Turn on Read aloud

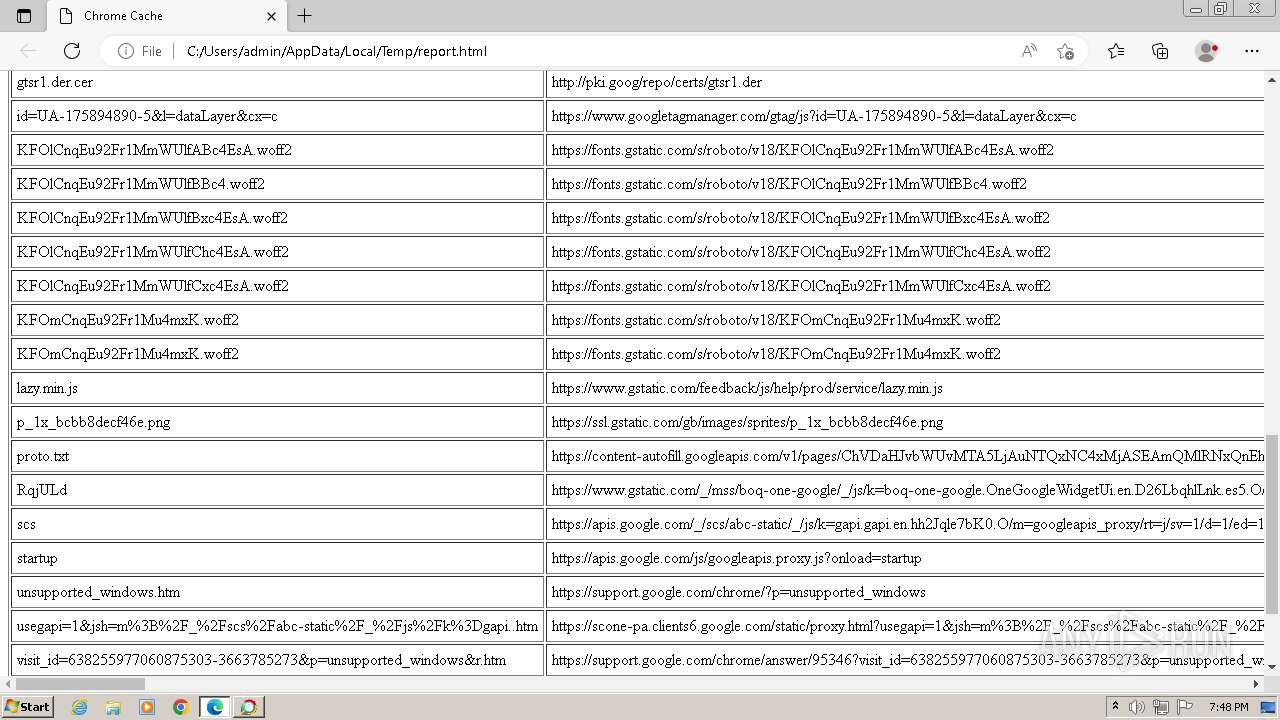1029,51
